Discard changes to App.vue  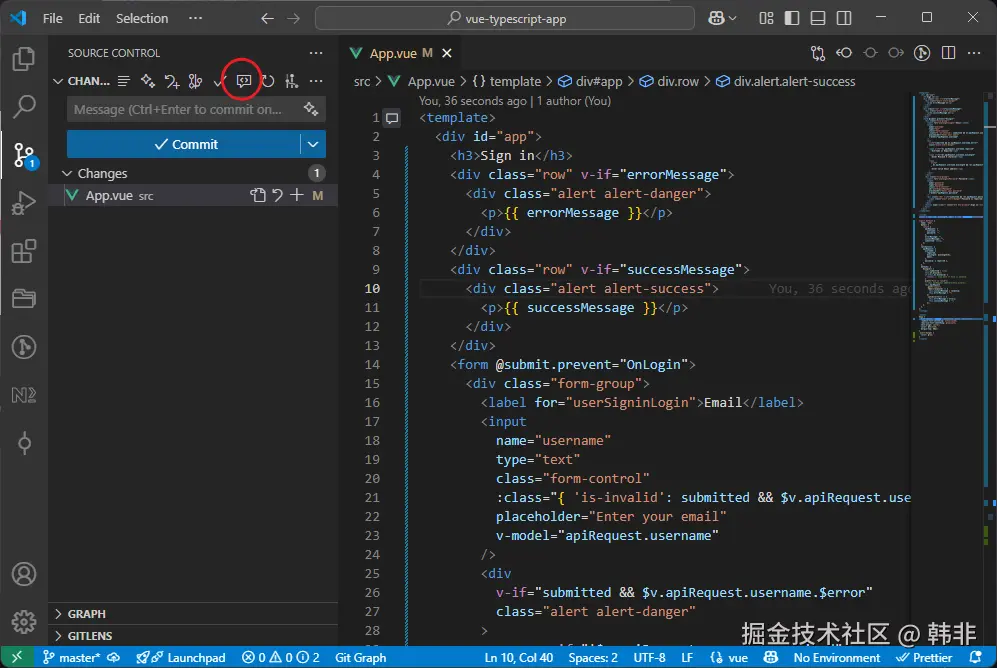tap(277, 196)
